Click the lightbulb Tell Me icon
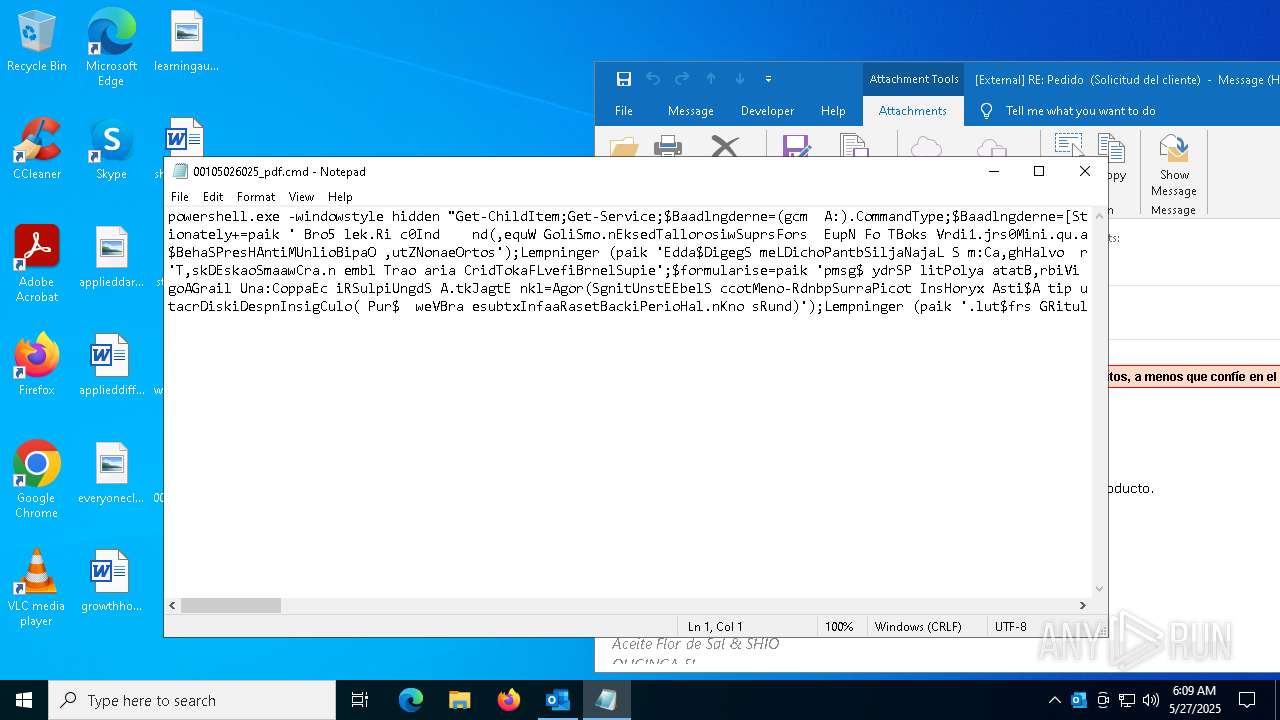 [987, 111]
